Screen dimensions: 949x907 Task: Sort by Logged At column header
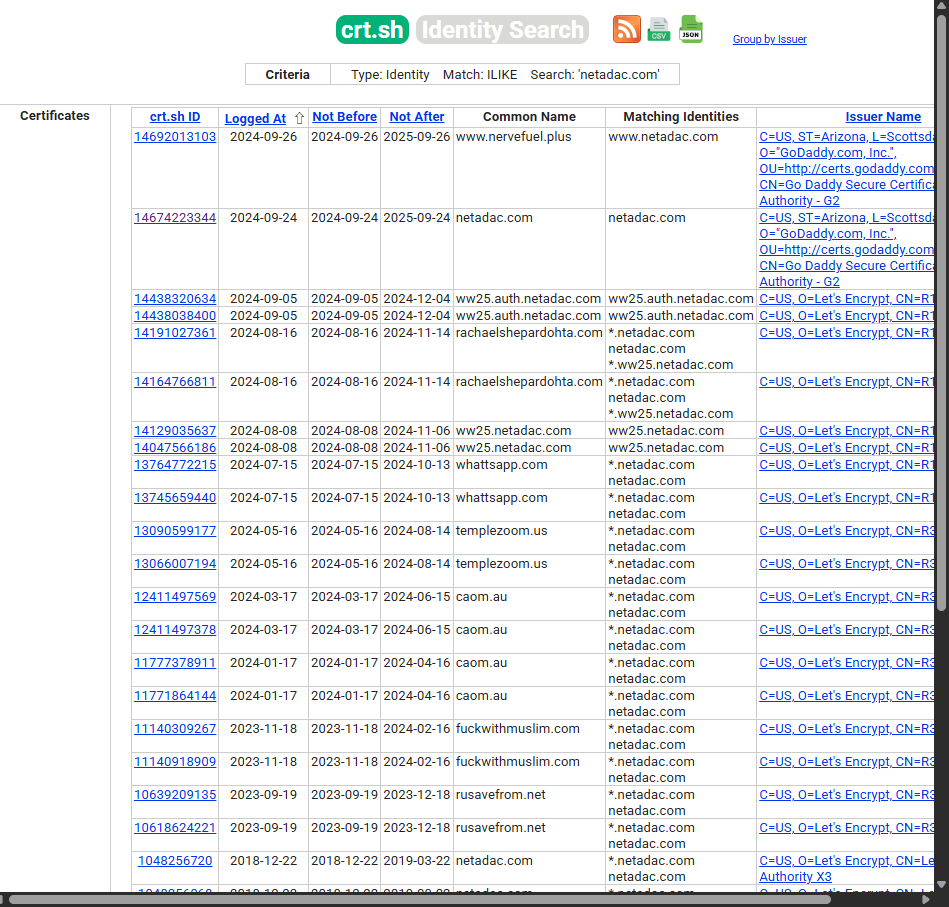tap(255, 119)
